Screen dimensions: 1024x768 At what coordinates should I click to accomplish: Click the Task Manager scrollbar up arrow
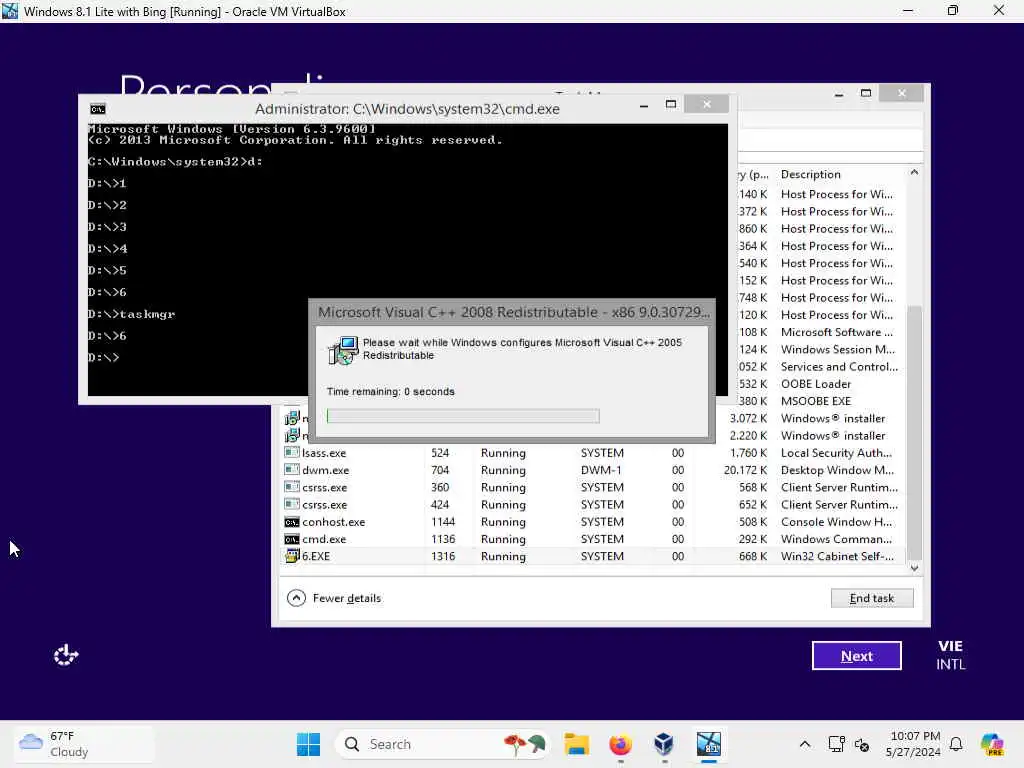914,172
